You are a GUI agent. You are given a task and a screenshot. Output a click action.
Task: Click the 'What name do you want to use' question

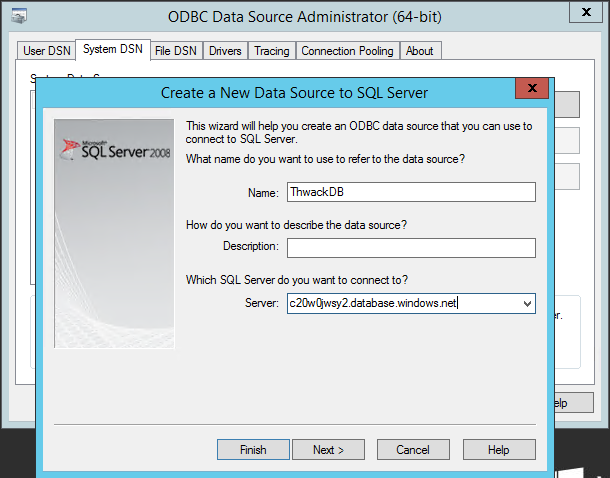pyautogui.click(x=325, y=159)
